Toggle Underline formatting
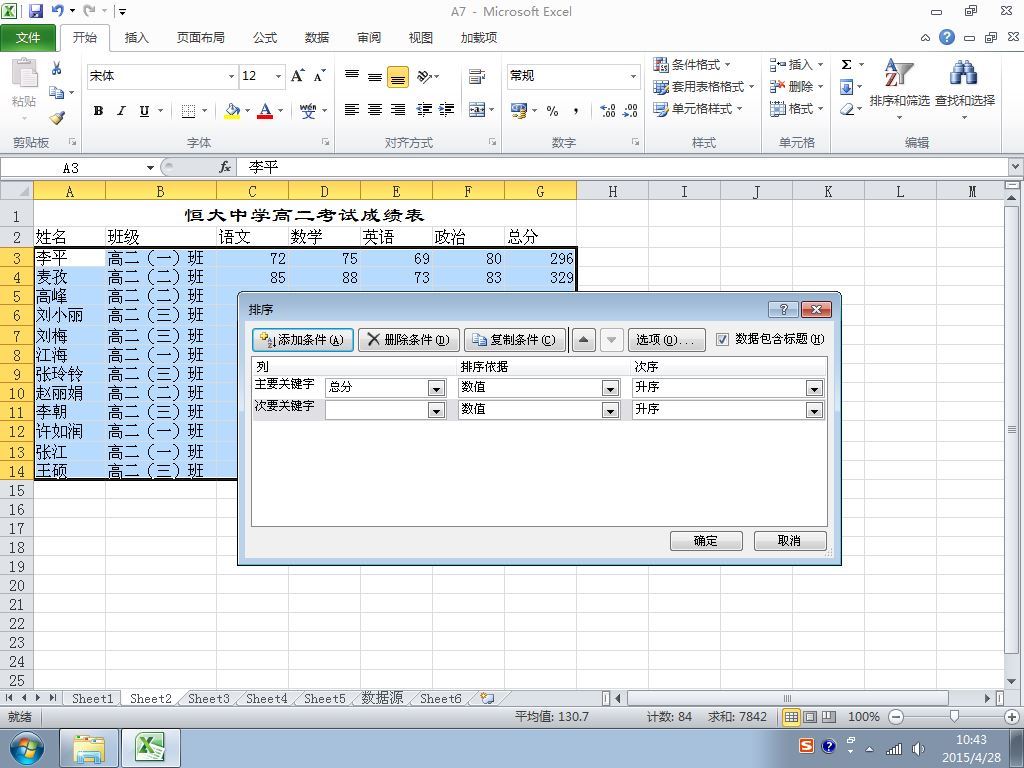 click(144, 111)
